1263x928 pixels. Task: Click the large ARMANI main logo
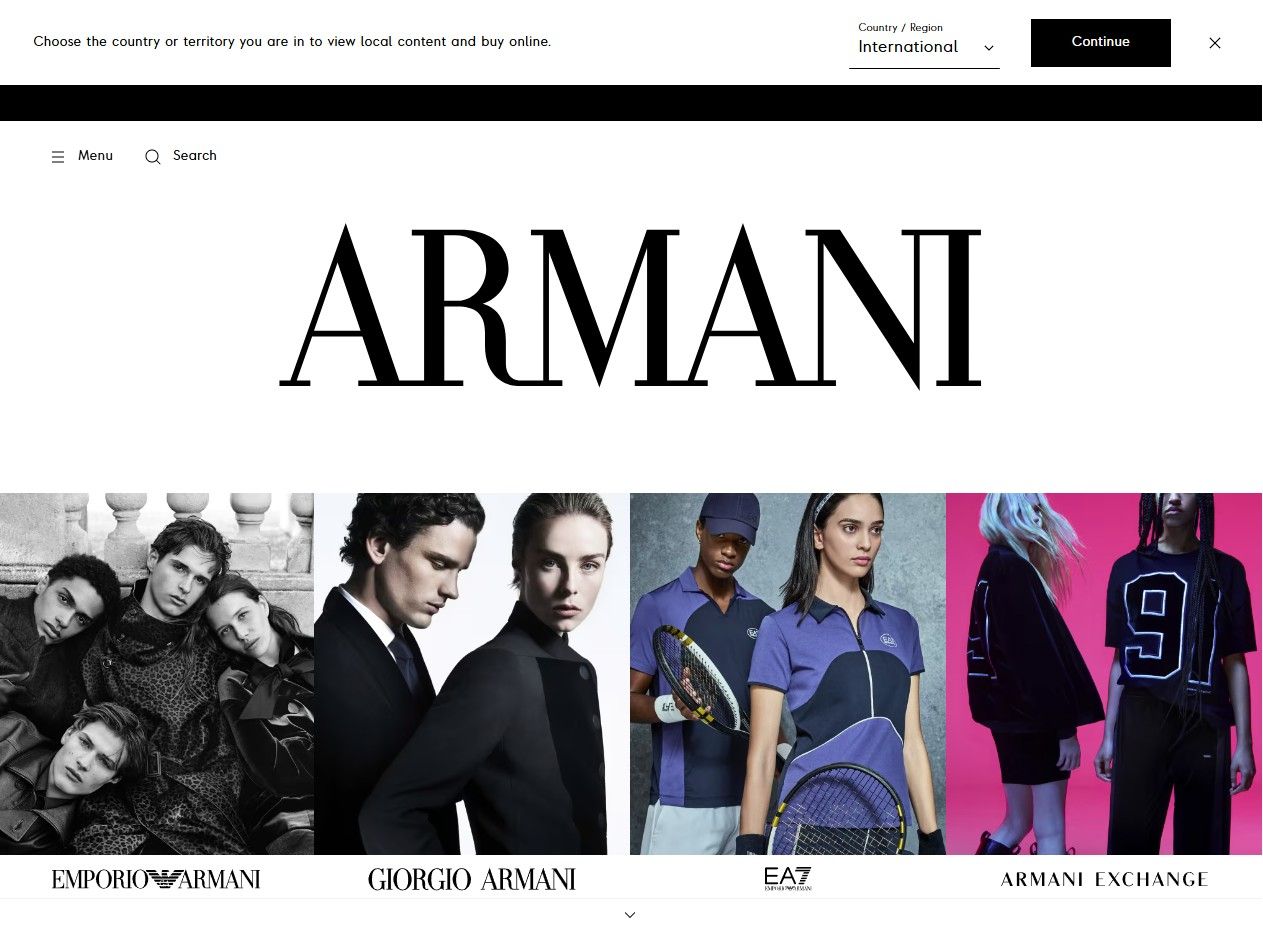point(630,305)
